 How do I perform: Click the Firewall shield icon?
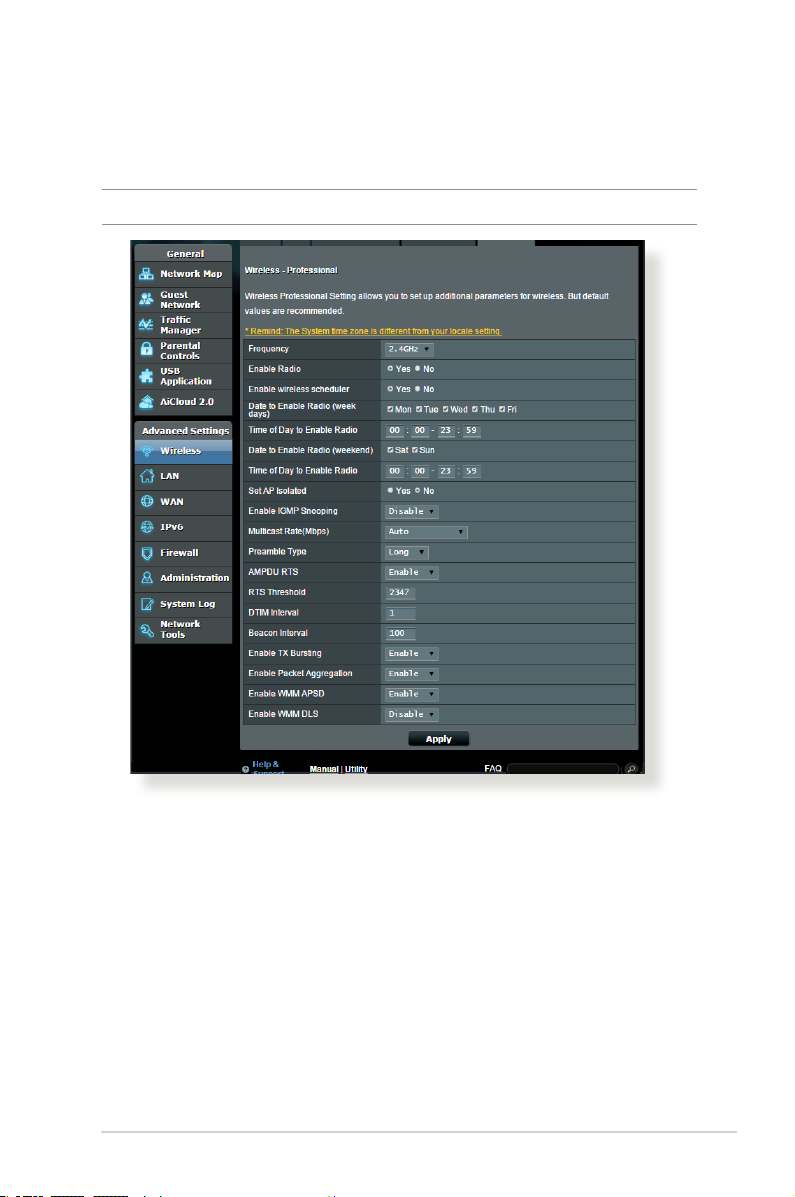pos(147,553)
